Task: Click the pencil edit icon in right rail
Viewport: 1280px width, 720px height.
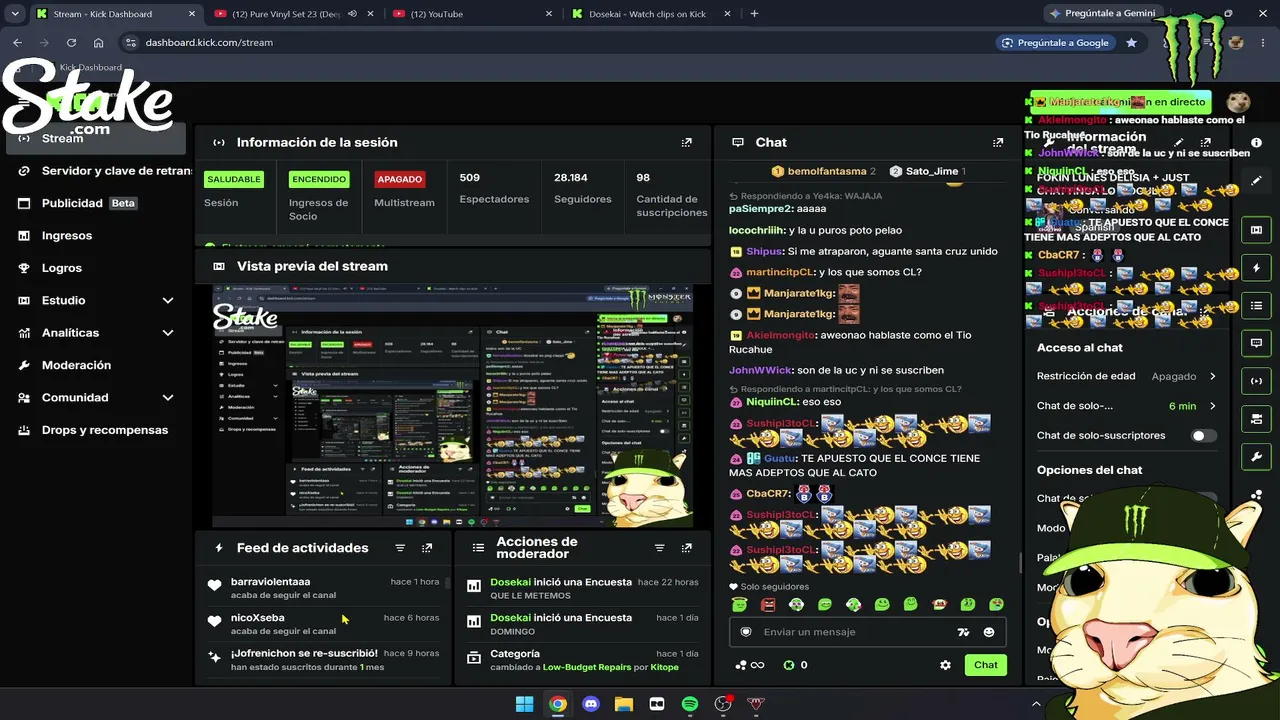Action: [1256, 181]
